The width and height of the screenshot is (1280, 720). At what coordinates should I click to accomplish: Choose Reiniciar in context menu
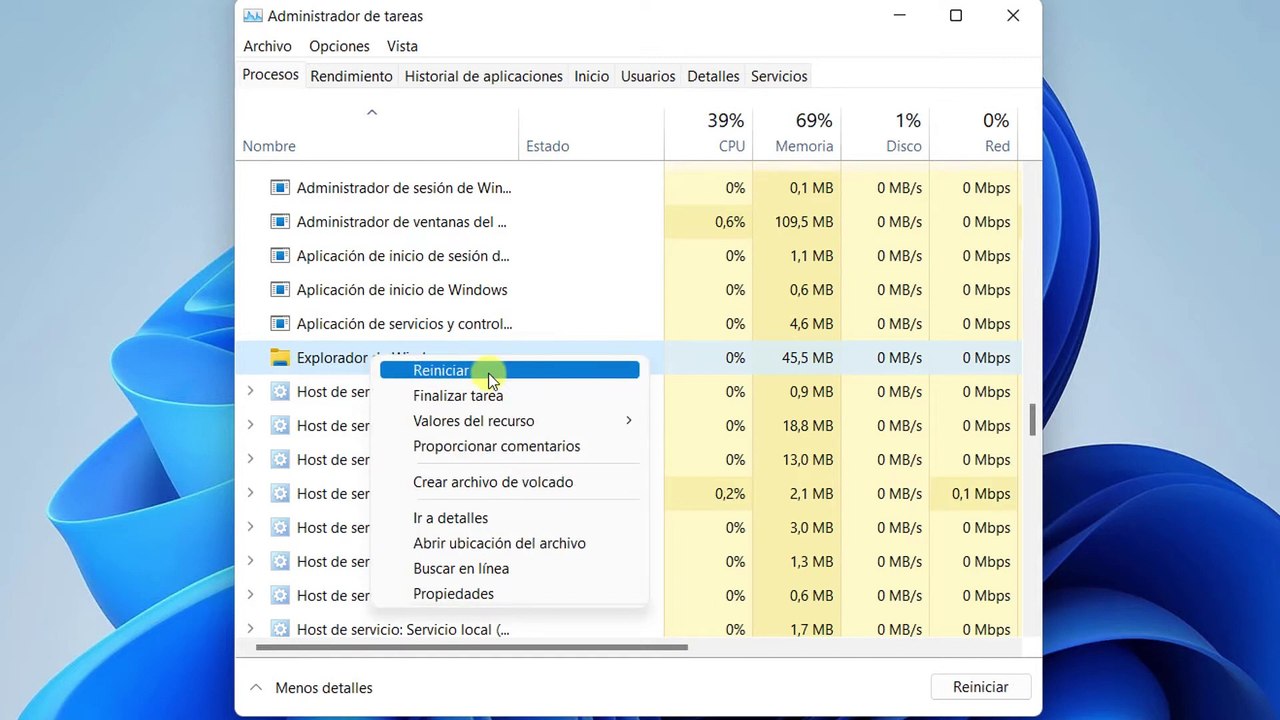point(509,370)
